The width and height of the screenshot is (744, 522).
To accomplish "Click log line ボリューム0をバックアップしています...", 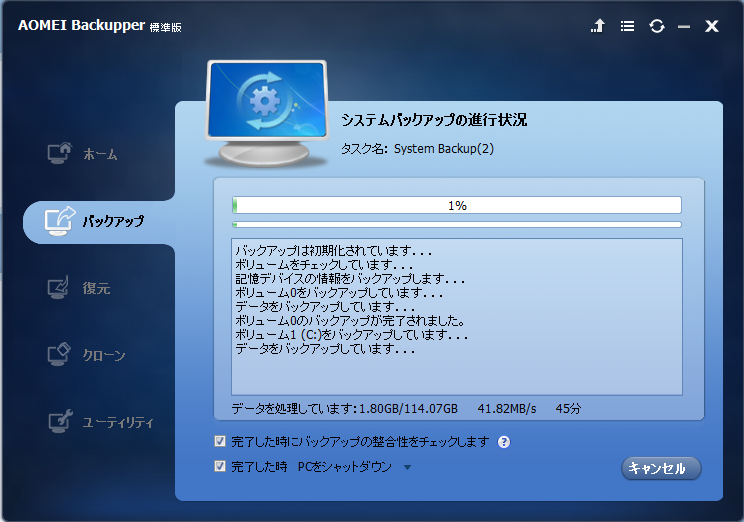I will pyautogui.click(x=339, y=292).
